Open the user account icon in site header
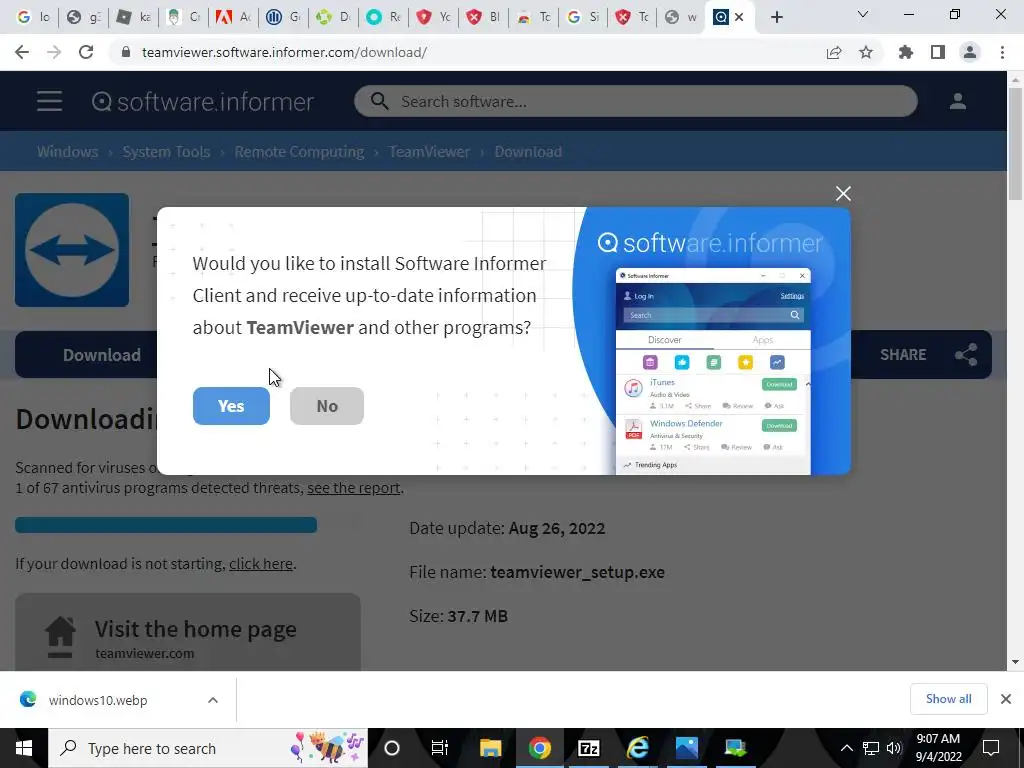Screen dimensions: 1024x768 (x=957, y=101)
